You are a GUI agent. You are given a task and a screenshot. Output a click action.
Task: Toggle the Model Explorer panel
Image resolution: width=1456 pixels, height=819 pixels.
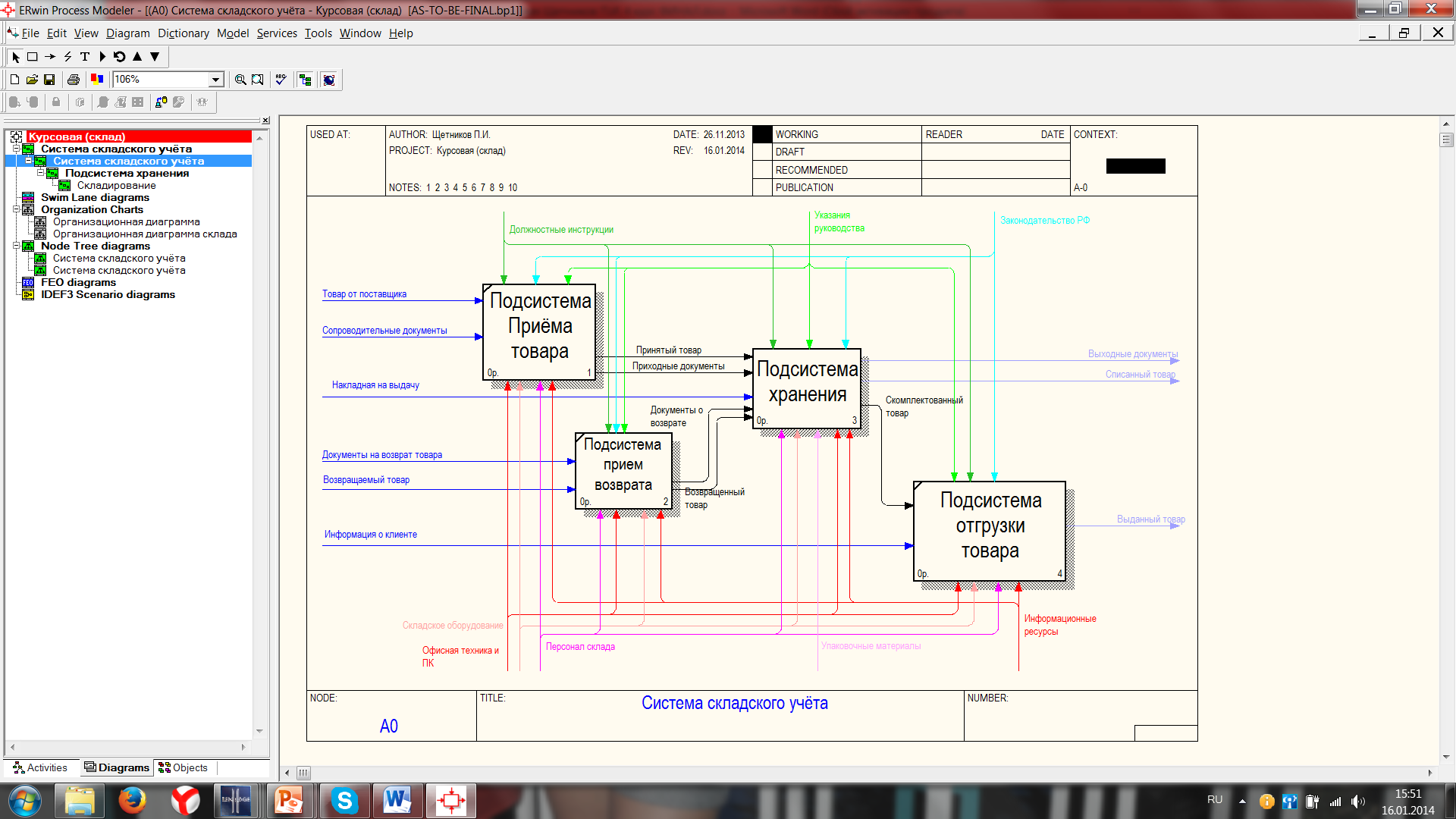pyautogui.click(x=306, y=80)
